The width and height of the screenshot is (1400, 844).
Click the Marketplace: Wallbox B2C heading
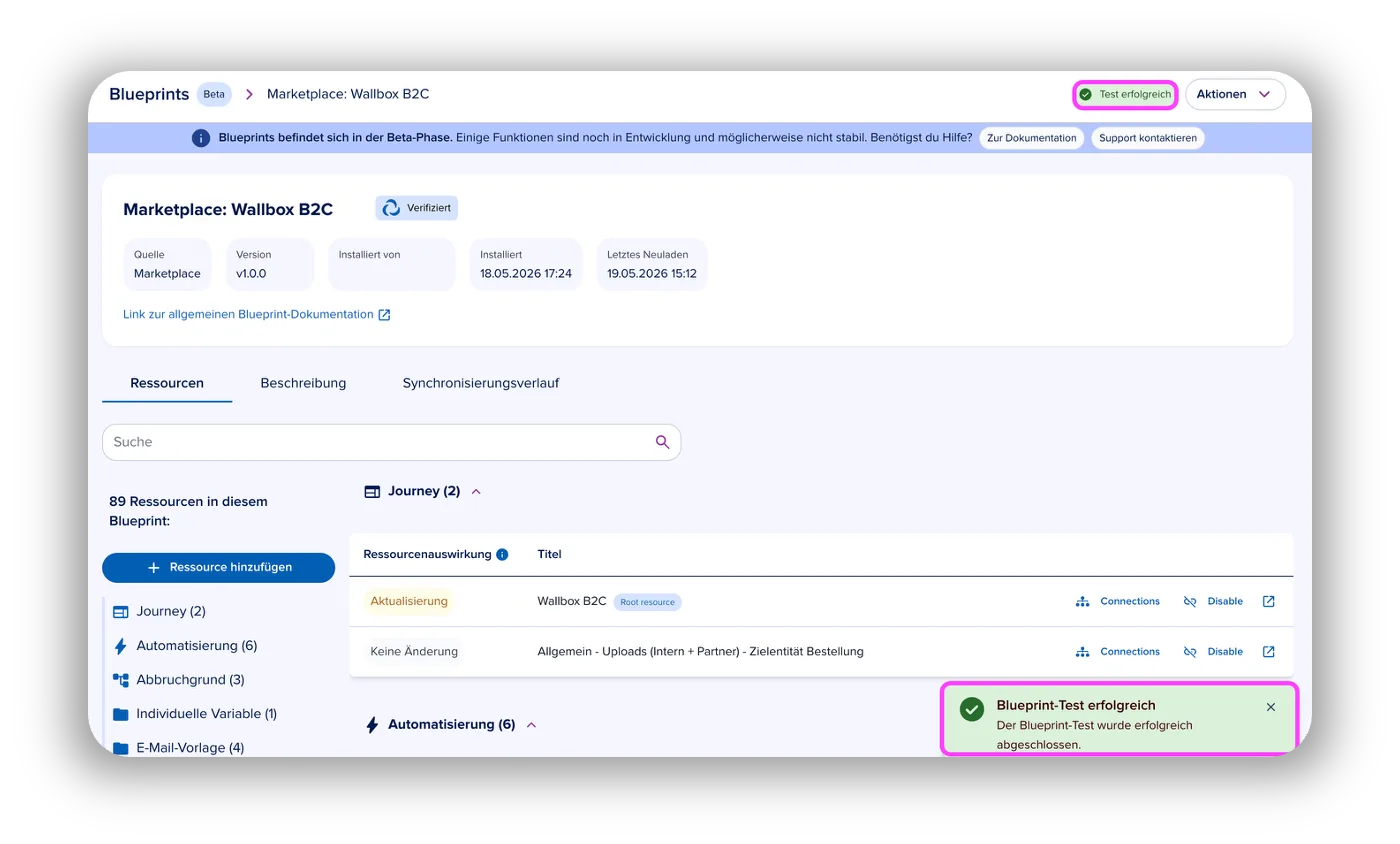click(228, 209)
